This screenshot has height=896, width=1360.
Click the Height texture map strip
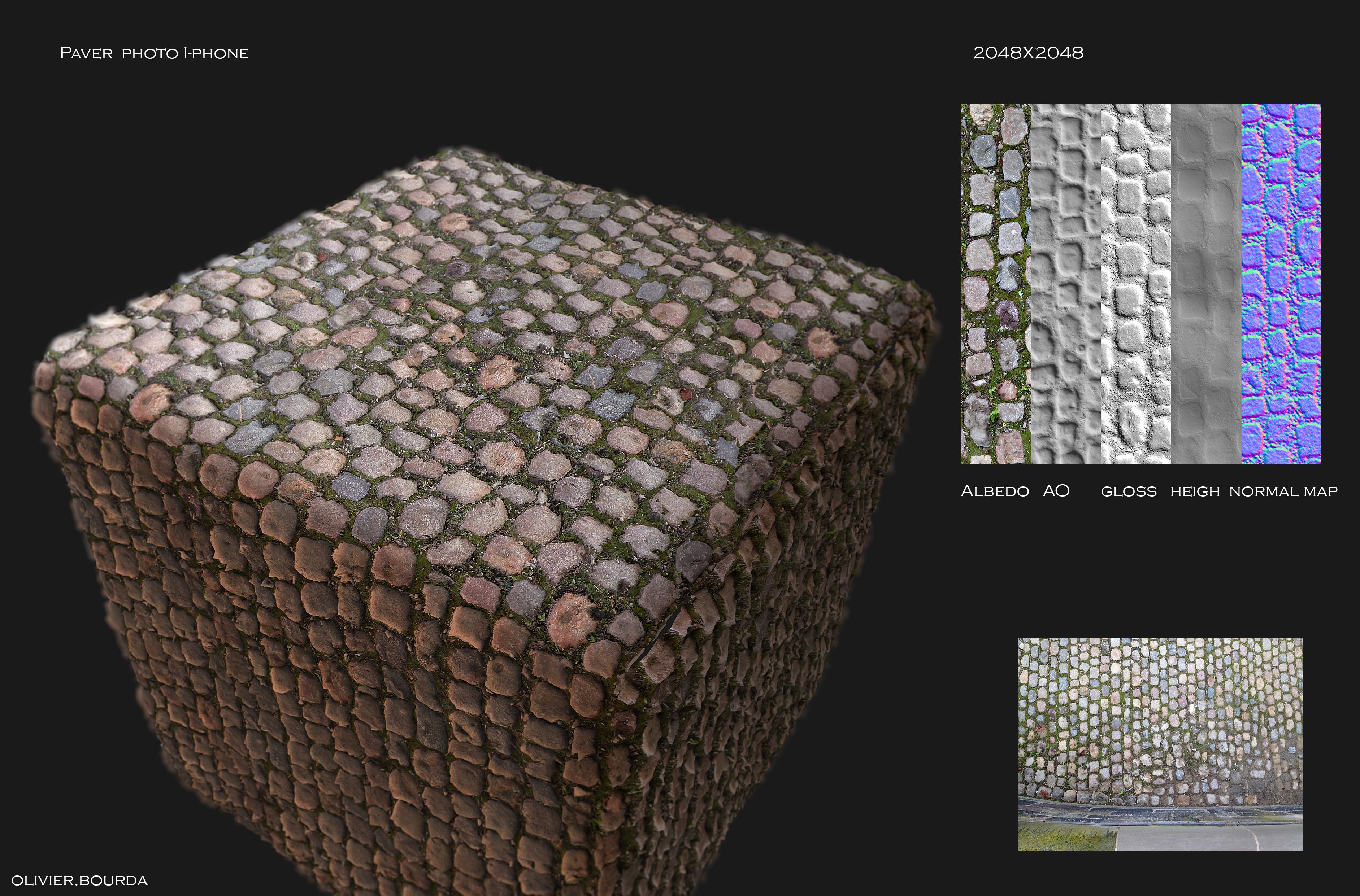(1205, 283)
